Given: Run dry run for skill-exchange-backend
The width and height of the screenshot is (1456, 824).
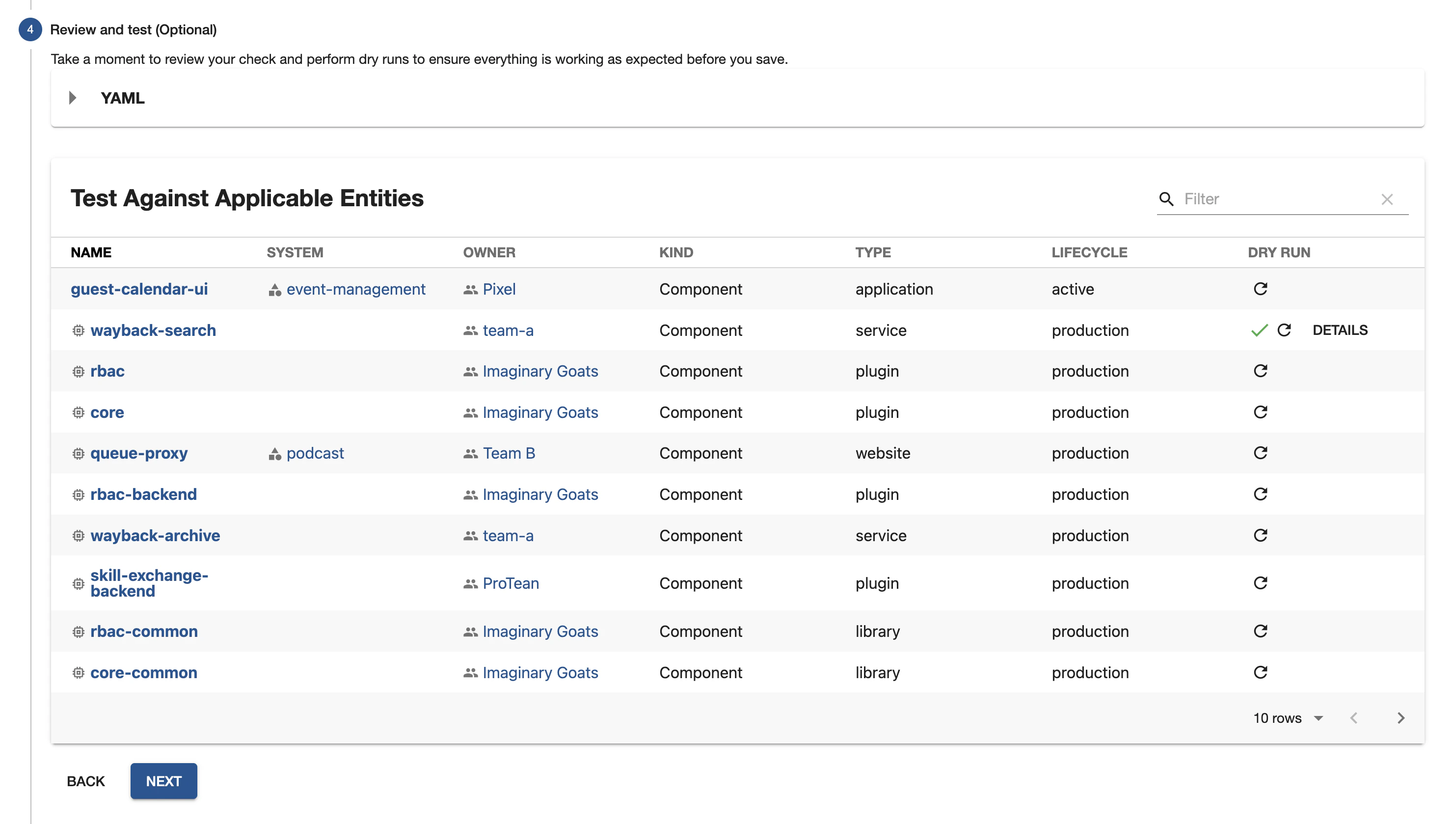Looking at the screenshot, I should coord(1260,583).
